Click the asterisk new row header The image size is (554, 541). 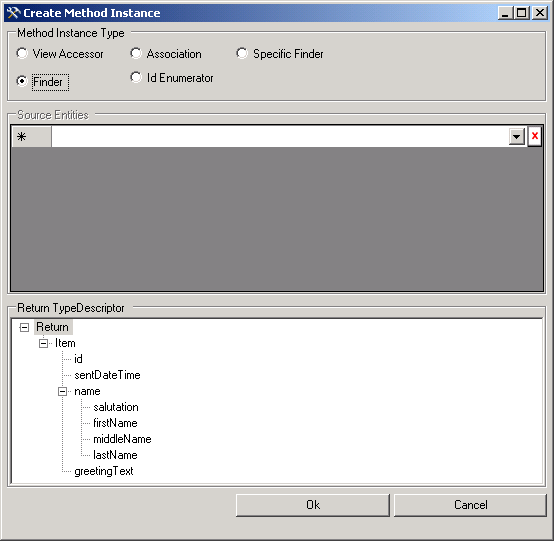tap(31, 136)
